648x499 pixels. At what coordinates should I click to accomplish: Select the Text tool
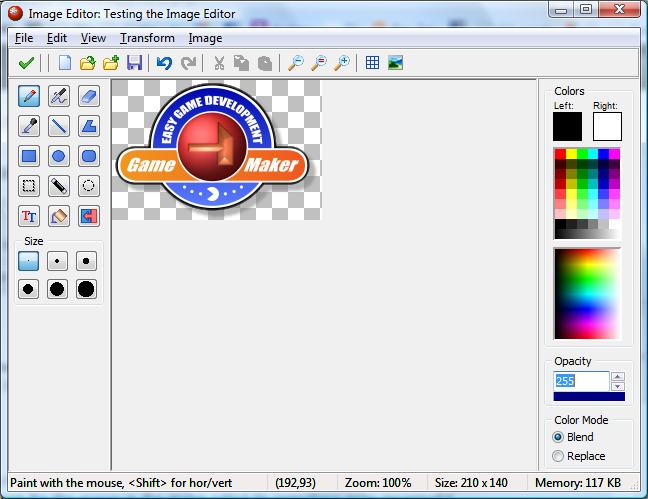(x=29, y=216)
